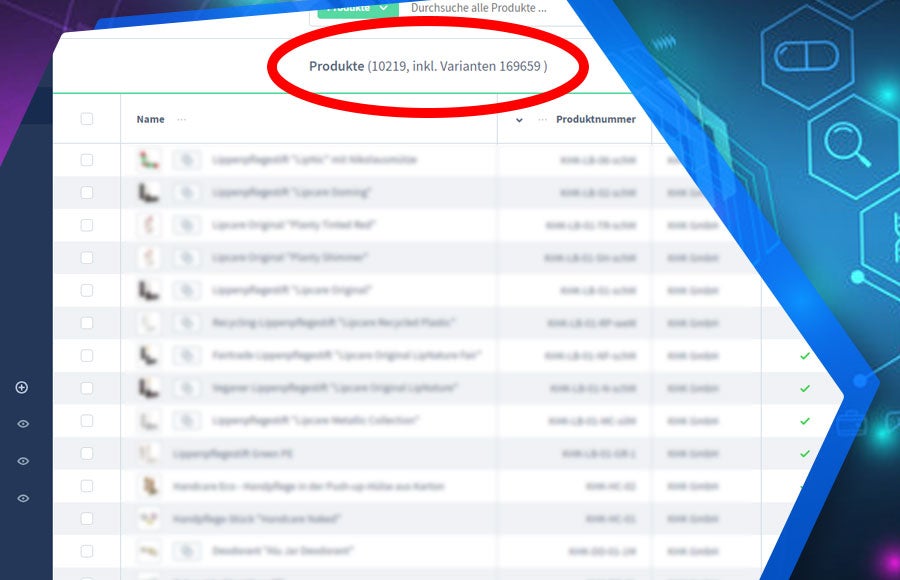Click the three-dot options before Produktnummer header
This screenshot has width=900, height=580.
(543, 120)
